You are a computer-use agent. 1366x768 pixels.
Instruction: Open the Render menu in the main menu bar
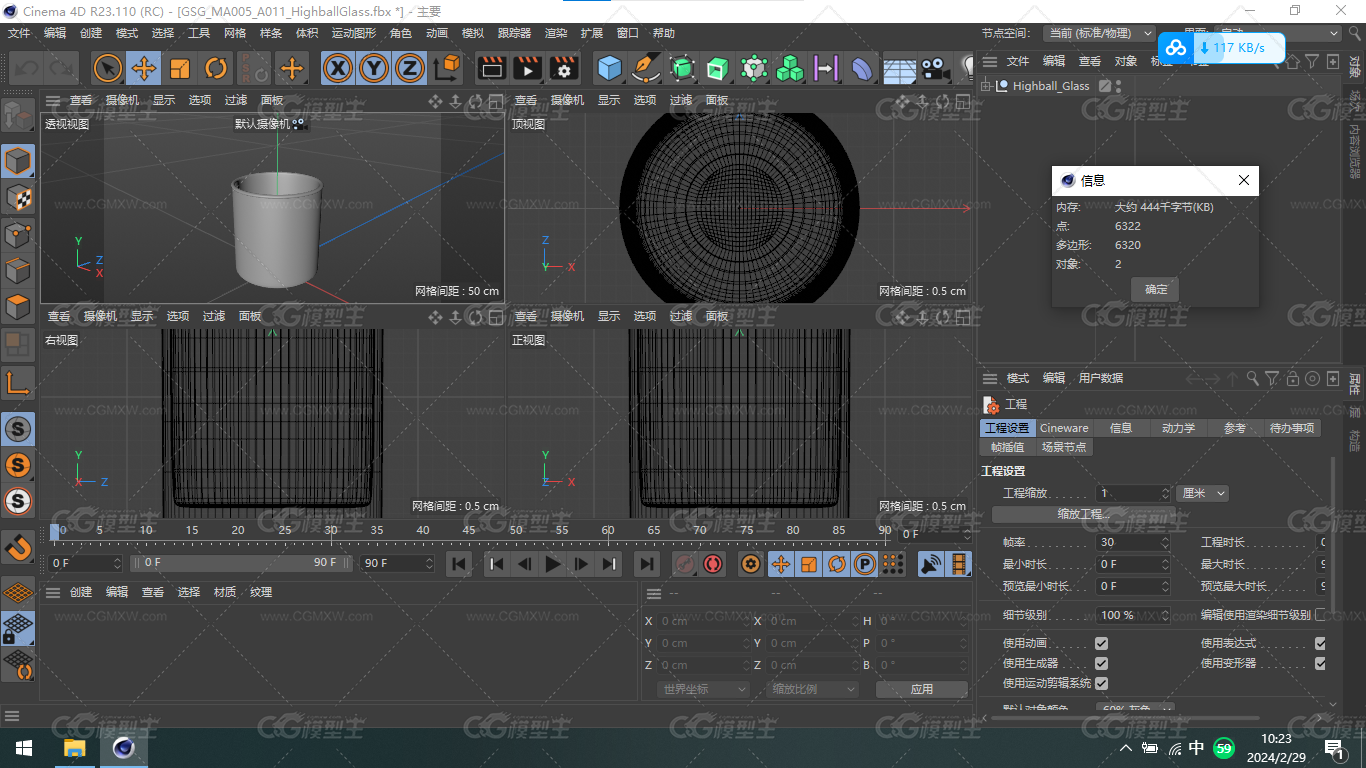coord(556,33)
